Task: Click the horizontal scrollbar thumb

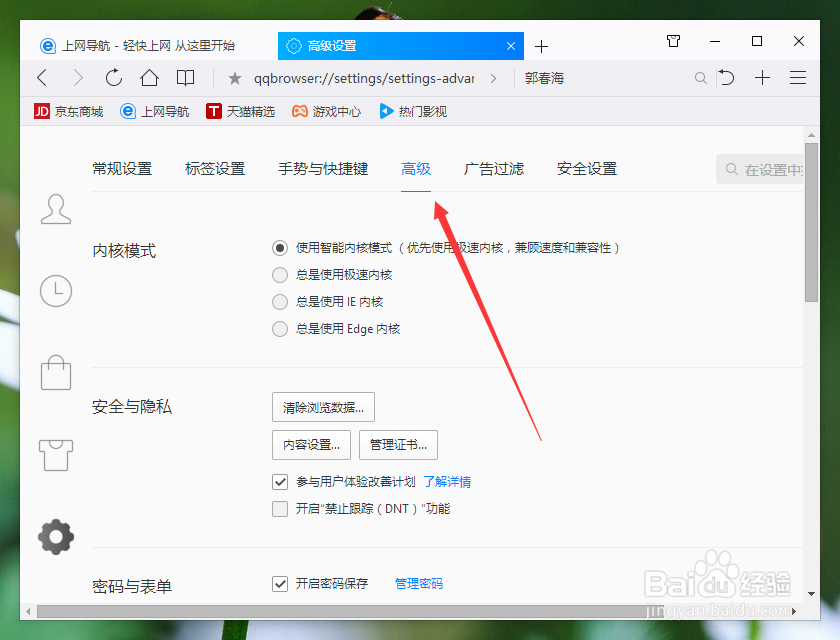Action: [350, 611]
